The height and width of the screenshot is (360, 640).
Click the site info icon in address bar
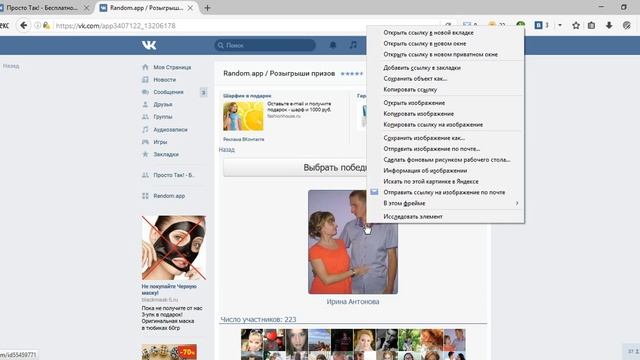click(37, 25)
